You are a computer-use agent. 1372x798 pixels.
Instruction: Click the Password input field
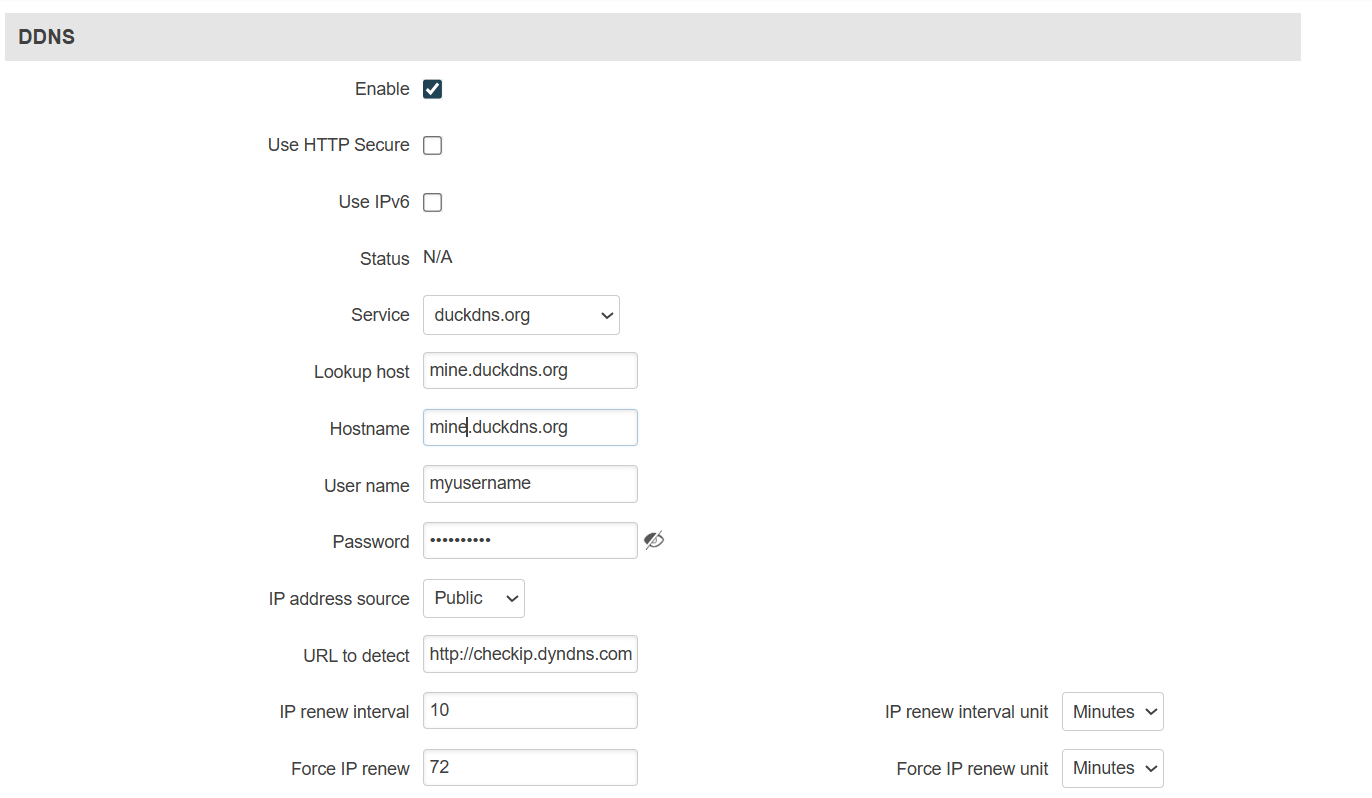click(530, 540)
